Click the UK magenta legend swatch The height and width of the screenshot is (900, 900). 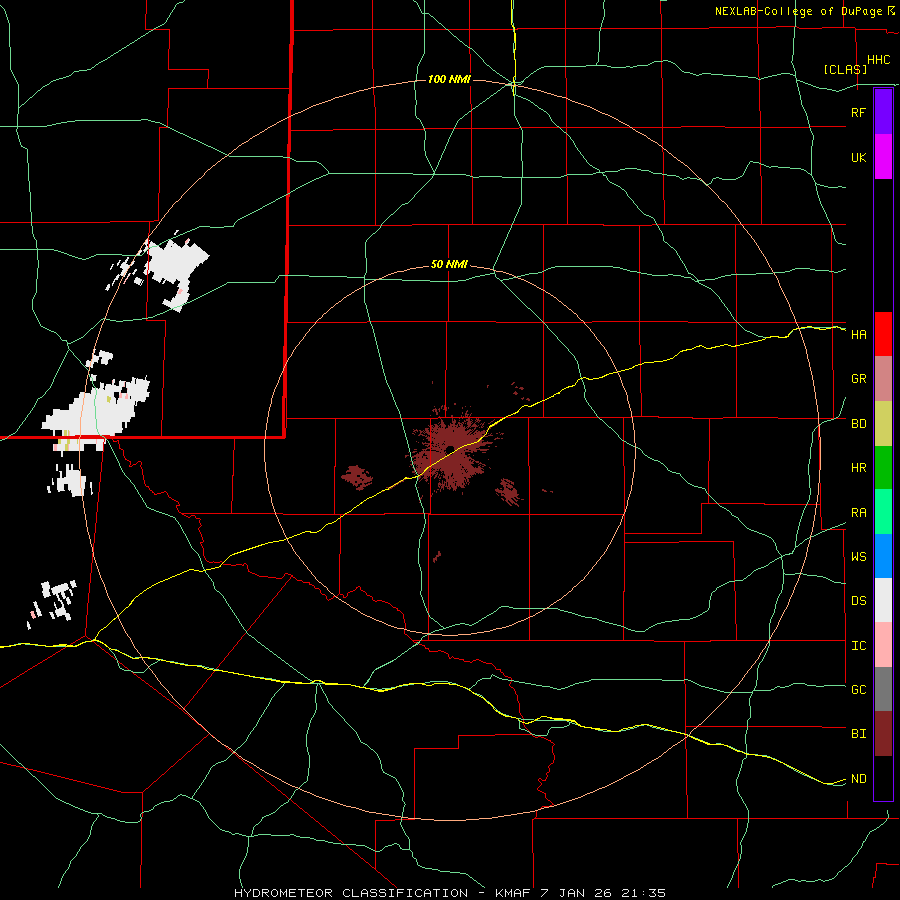pos(883,157)
